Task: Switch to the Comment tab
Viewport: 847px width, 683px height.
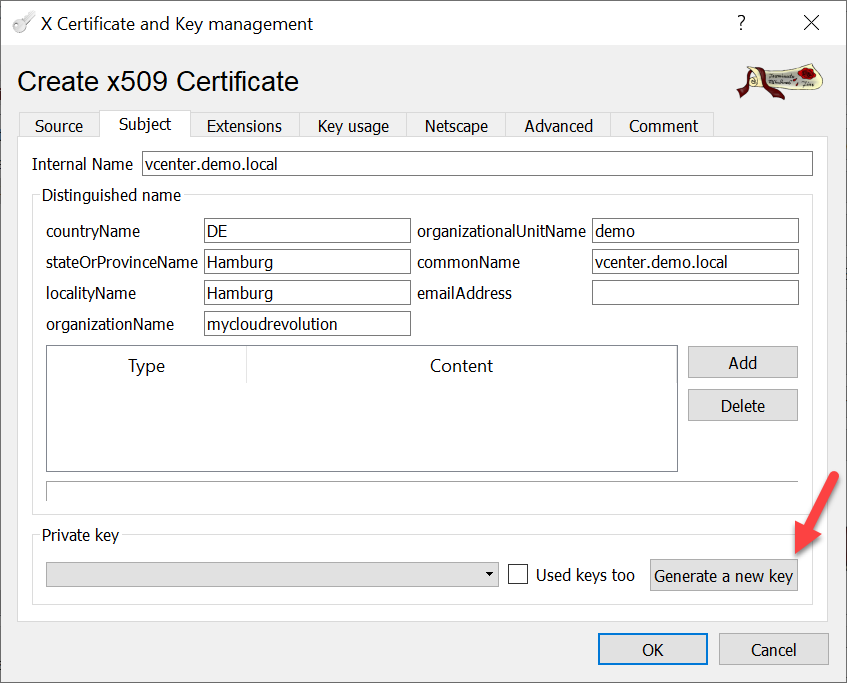Action: point(663,126)
